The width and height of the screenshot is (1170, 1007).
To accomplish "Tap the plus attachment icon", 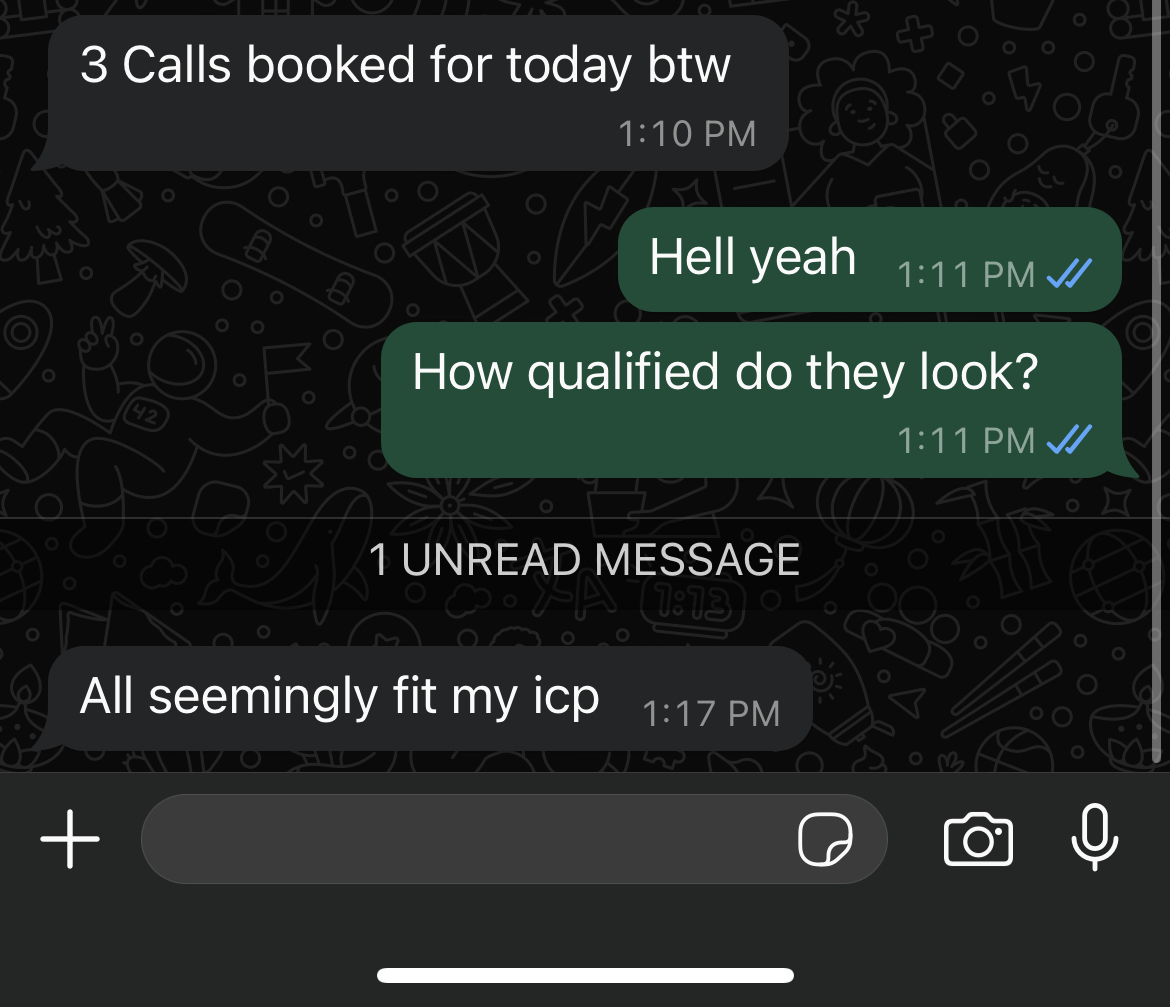I will point(69,839).
